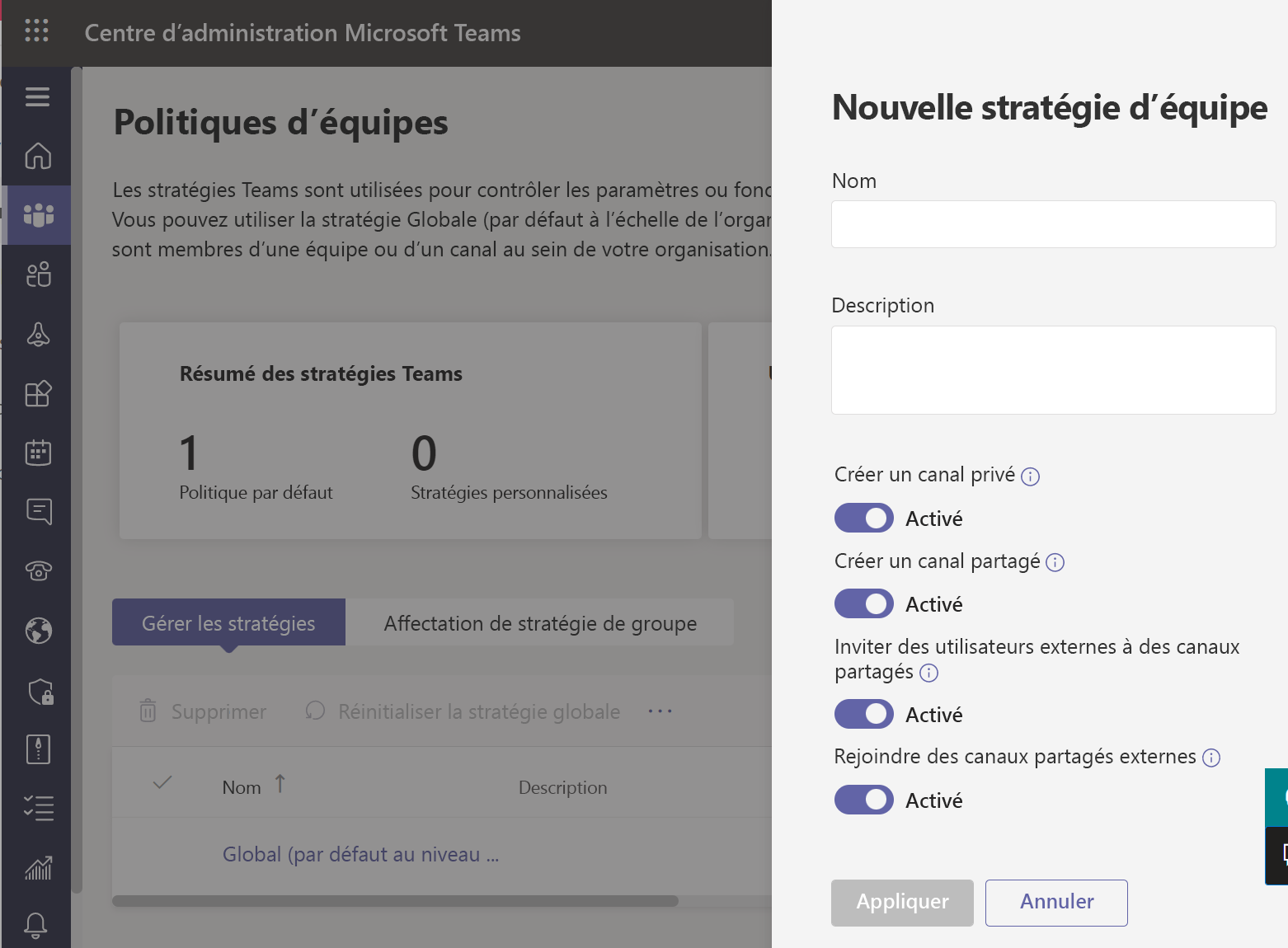Screen dimensions: 1288x948
Task: Collapse the hamburger navigation menu
Action: click(37, 96)
